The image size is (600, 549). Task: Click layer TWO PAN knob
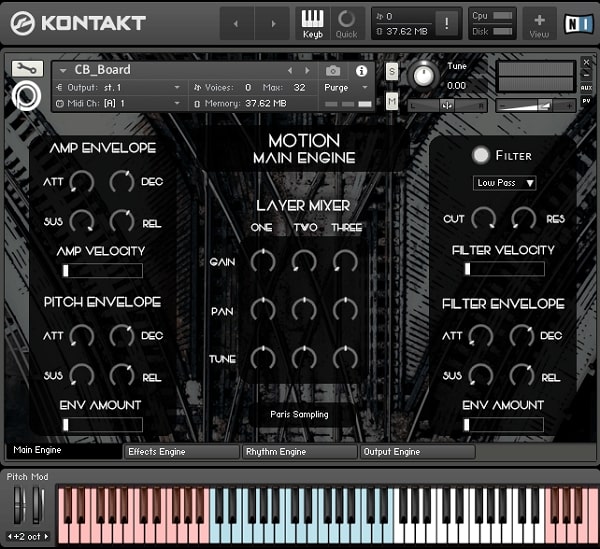pyautogui.click(x=304, y=310)
